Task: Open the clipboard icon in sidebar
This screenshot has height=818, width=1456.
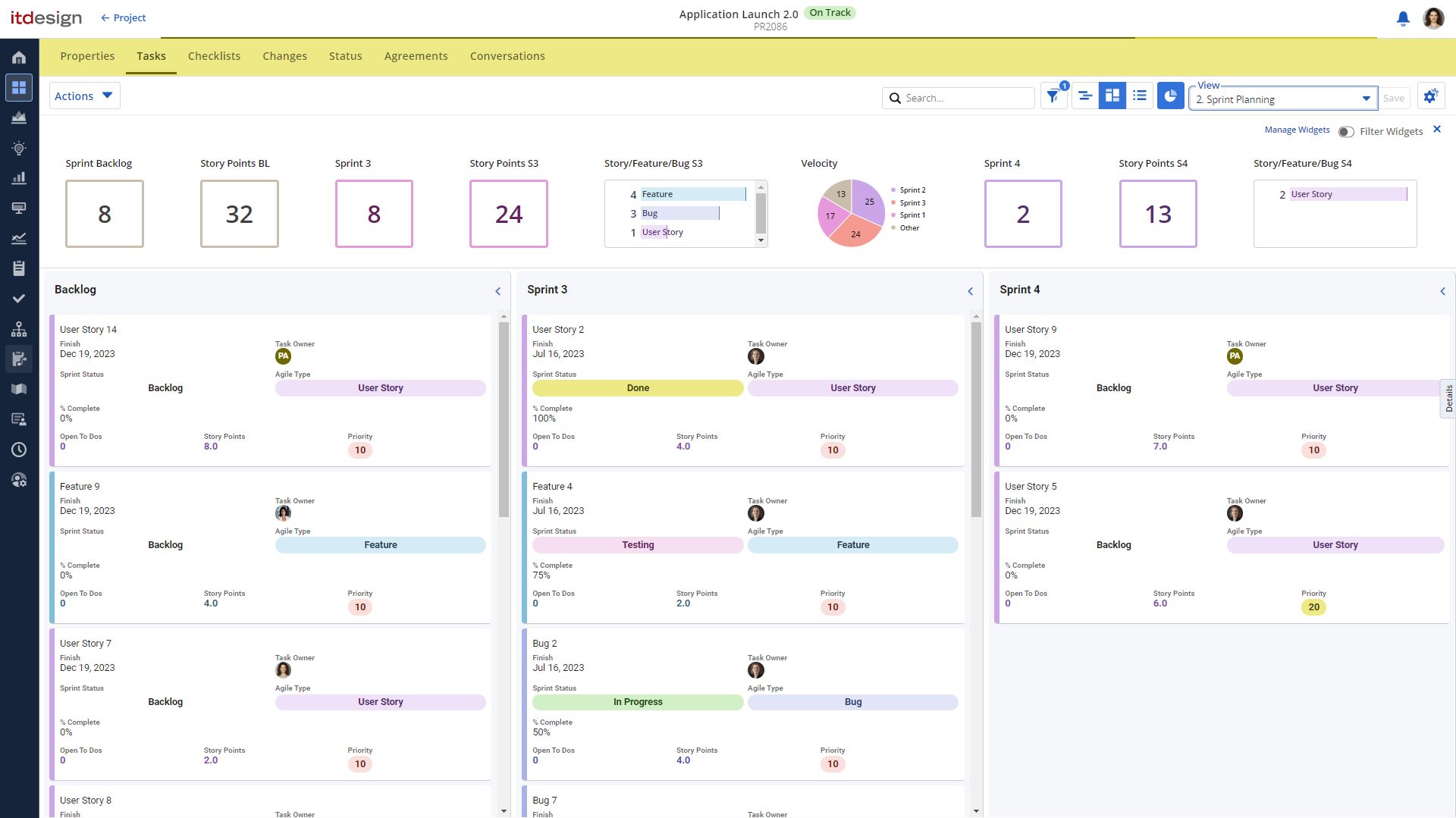Action: 19,268
